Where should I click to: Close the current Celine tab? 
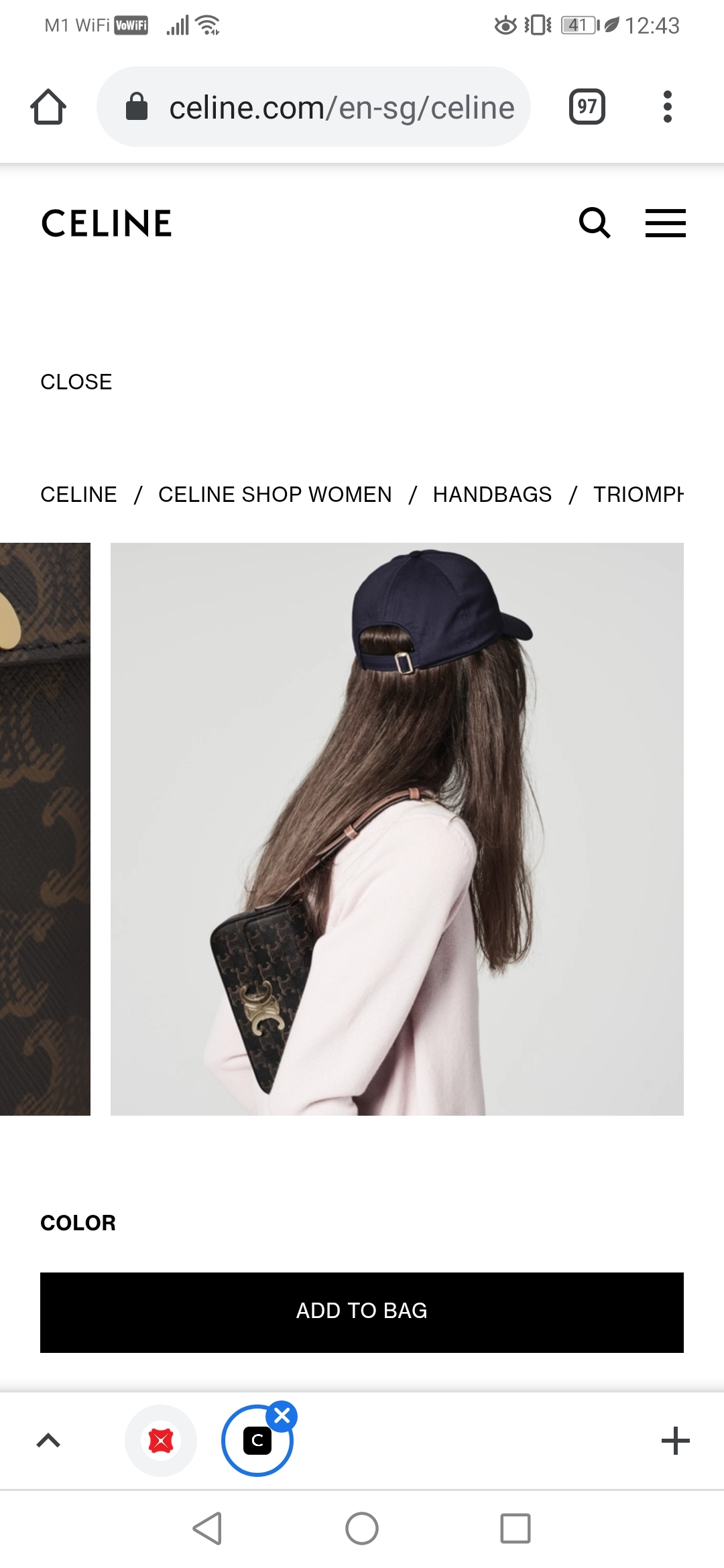coord(282,1416)
